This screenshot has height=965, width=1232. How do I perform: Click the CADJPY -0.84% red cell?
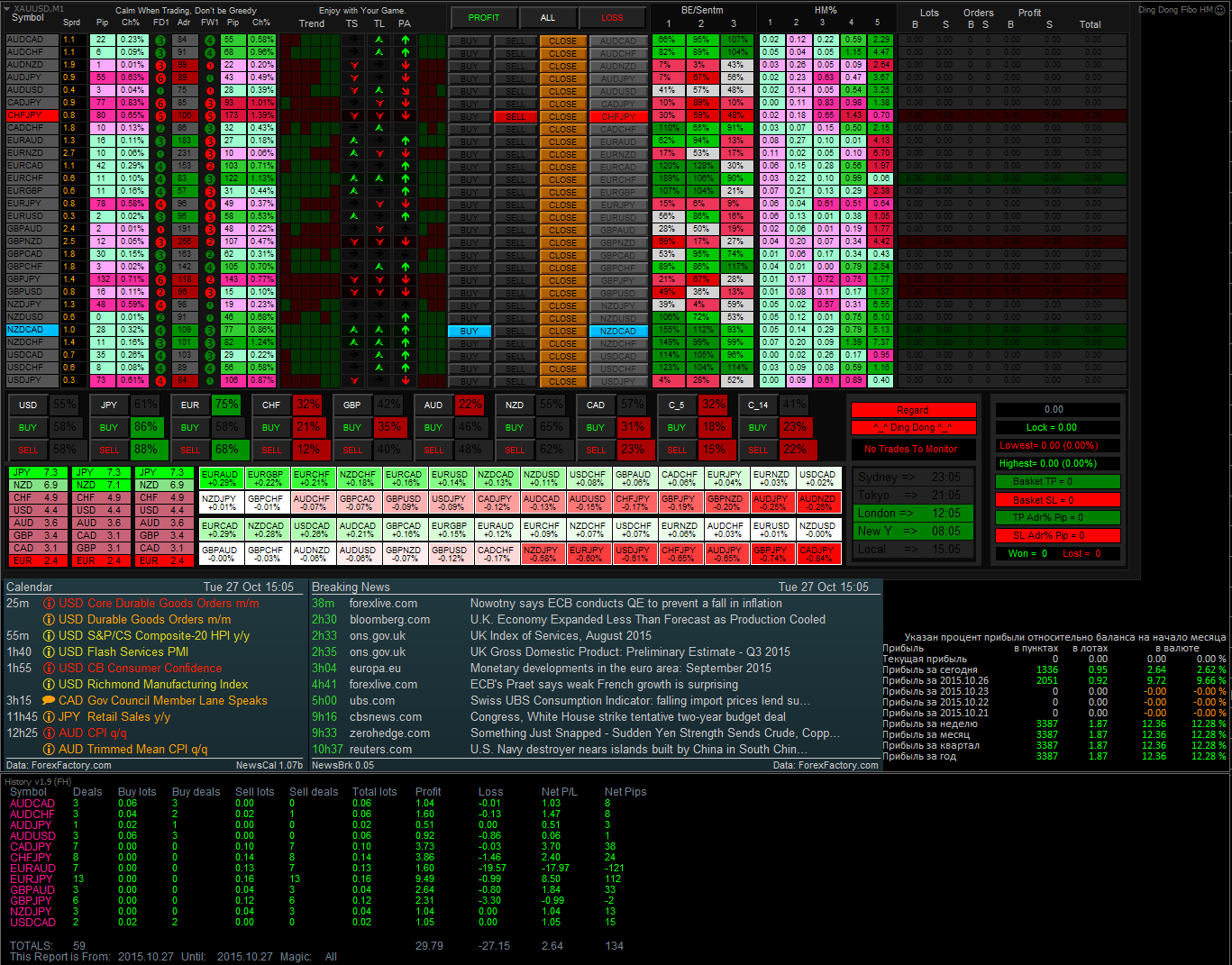[817, 553]
